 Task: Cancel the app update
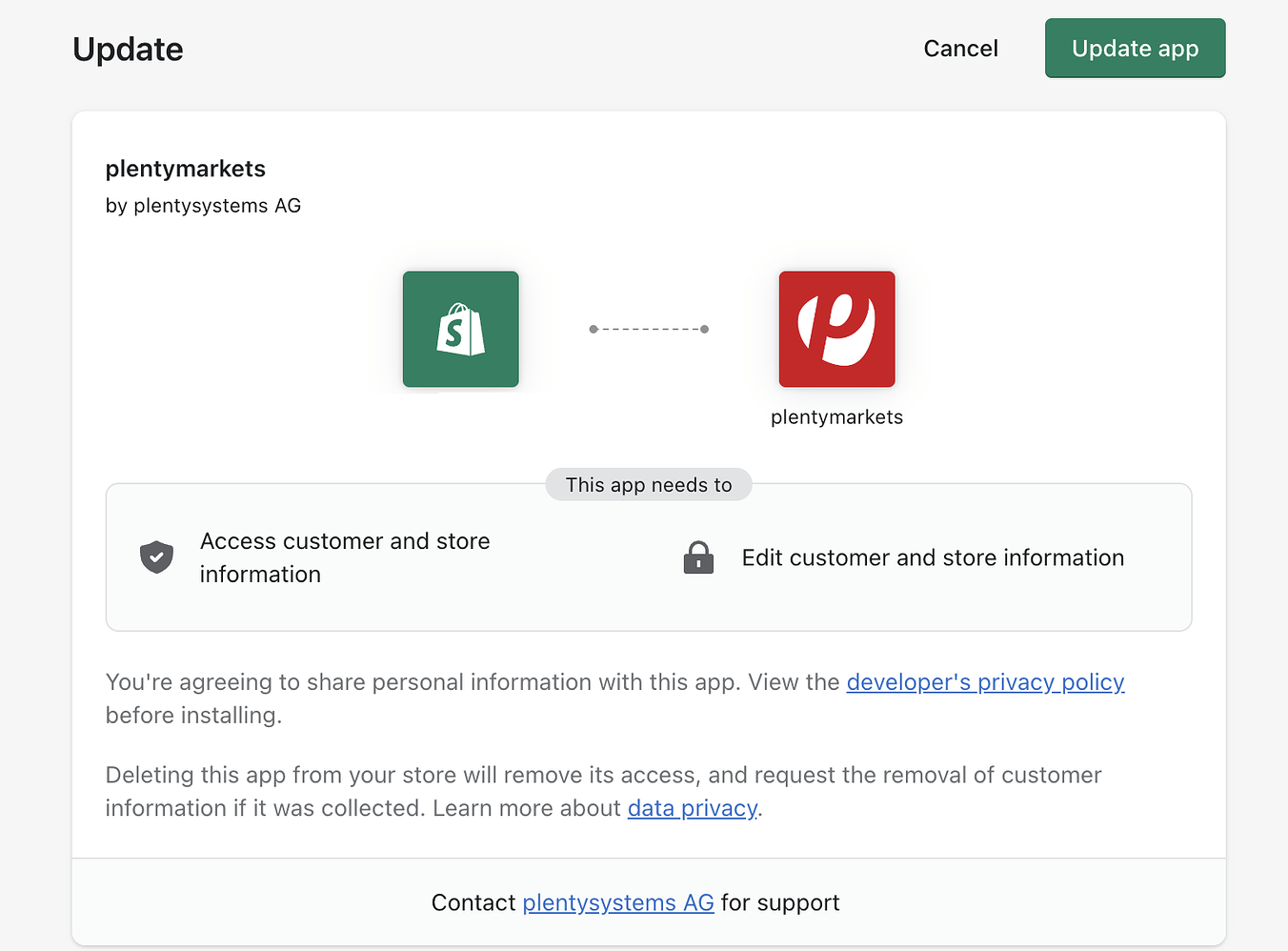click(x=960, y=49)
